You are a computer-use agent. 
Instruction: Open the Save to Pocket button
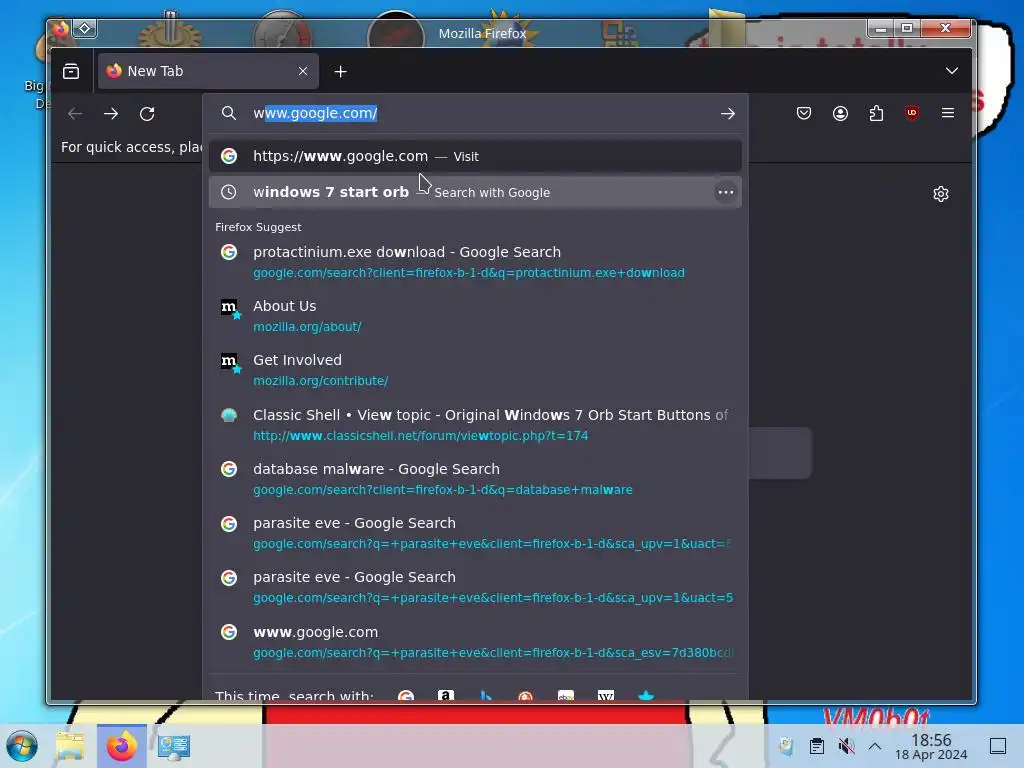coord(804,113)
